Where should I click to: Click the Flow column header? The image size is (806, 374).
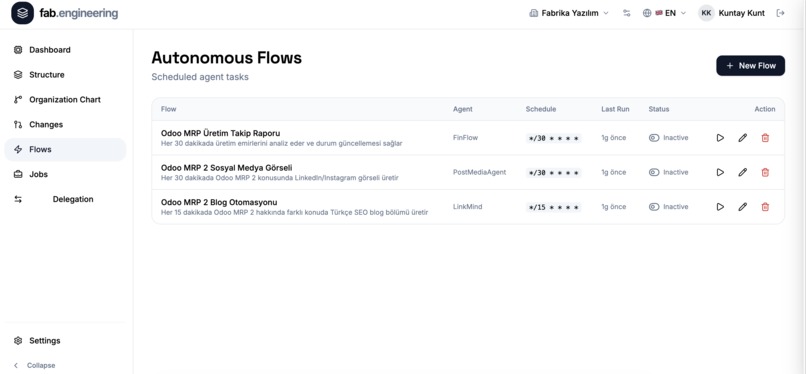pos(169,109)
